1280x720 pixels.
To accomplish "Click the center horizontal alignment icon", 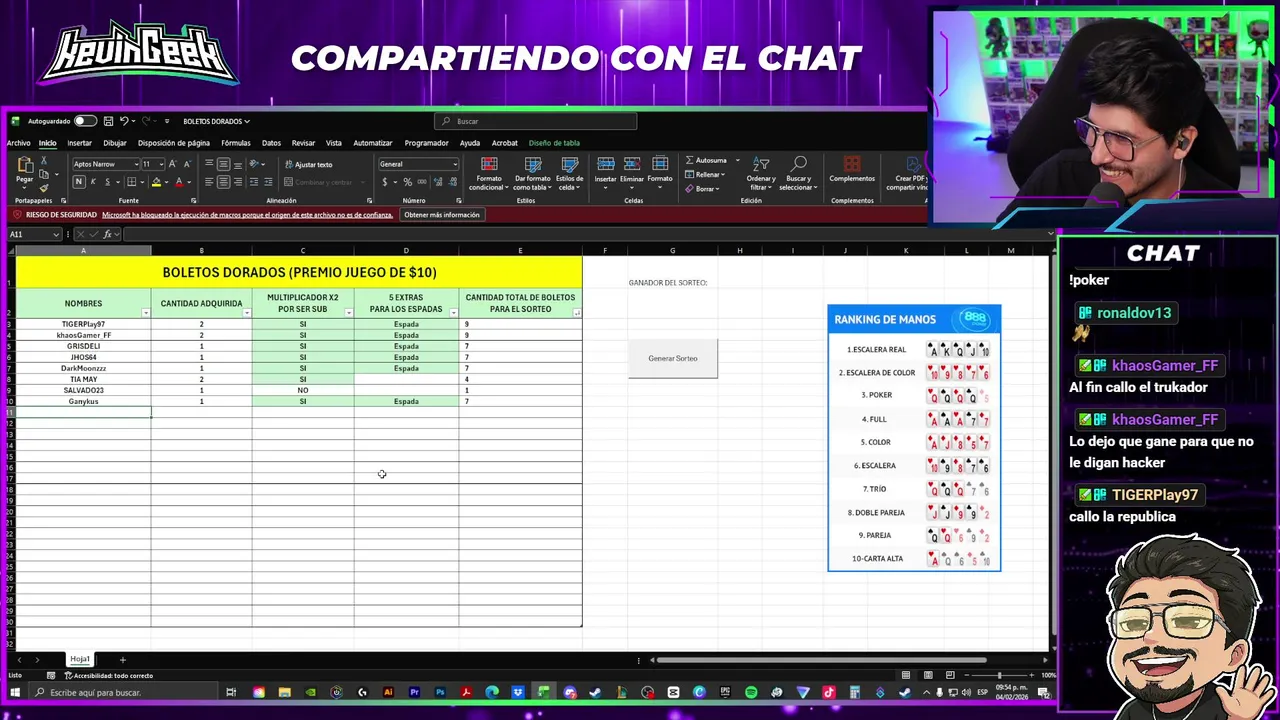I will [x=223, y=182].
